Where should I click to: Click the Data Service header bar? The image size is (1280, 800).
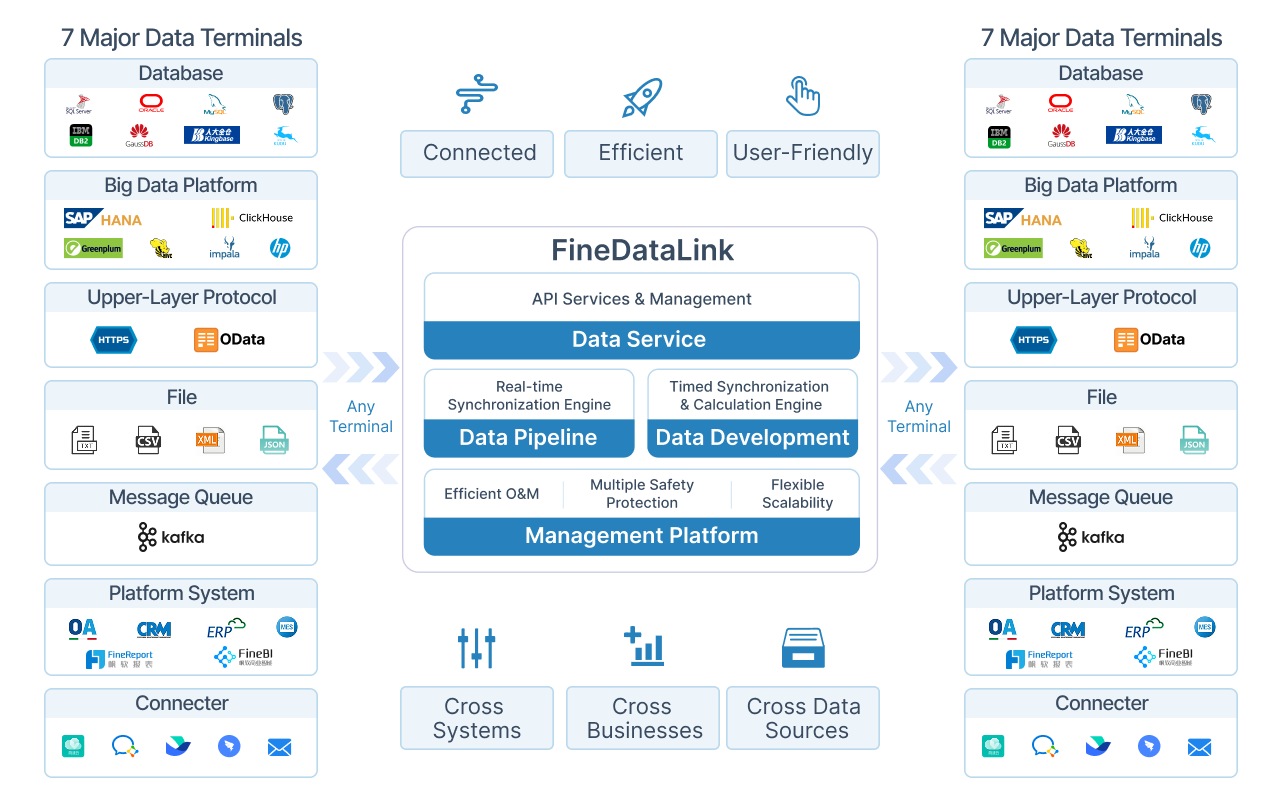point(641,339)
